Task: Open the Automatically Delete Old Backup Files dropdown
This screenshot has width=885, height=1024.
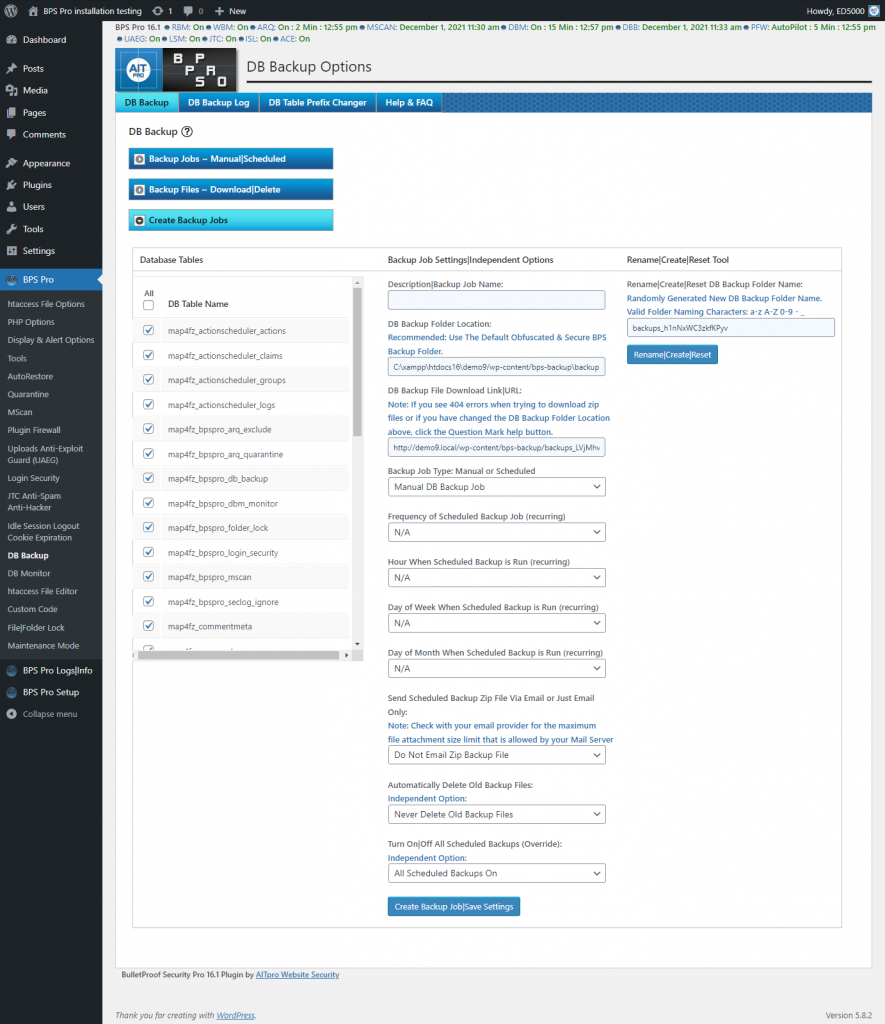Action: click(x=495, y=813)
